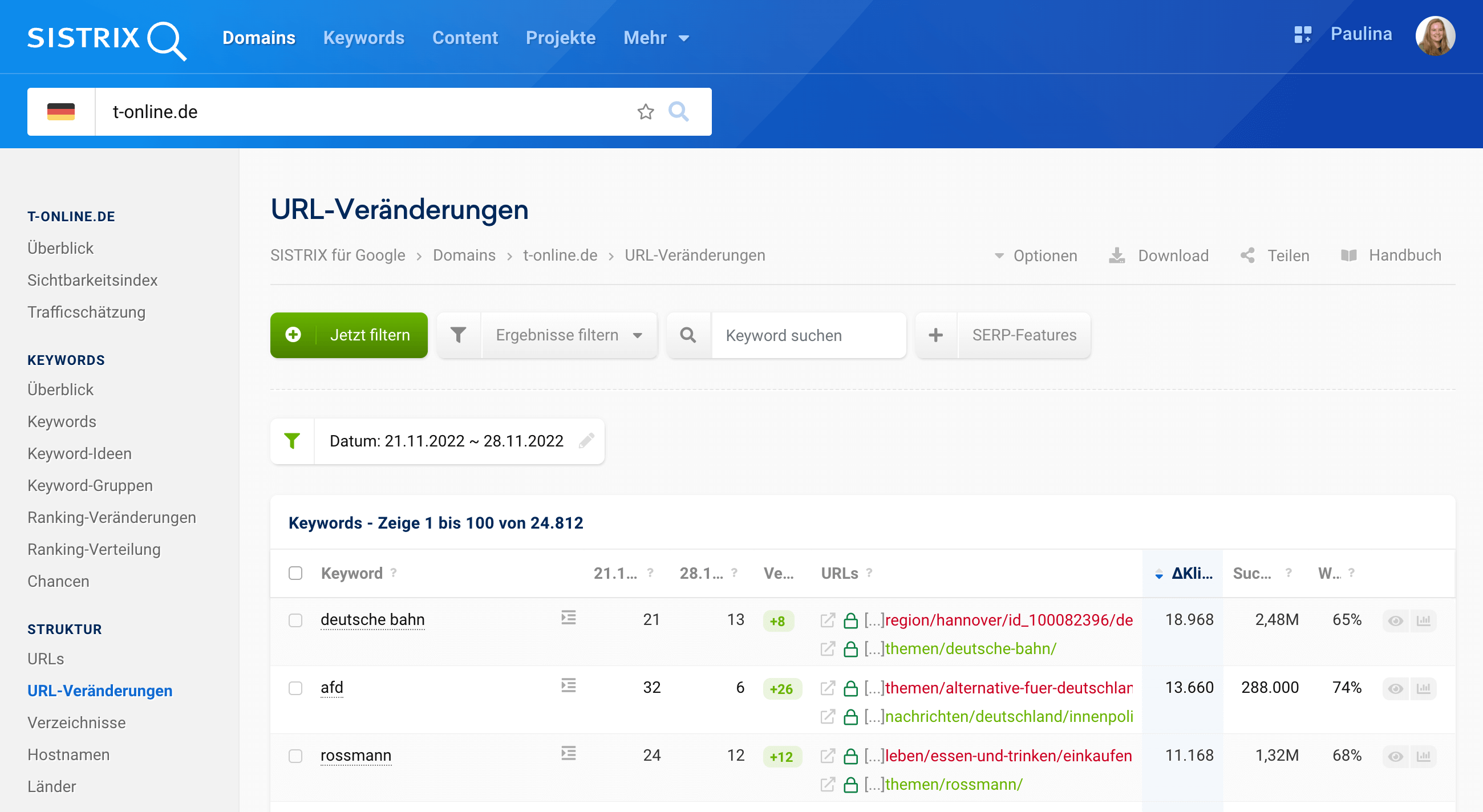This screenshot has height=812, width=1483.
Task: Open Chancen in sidebar
Action: 58,581
